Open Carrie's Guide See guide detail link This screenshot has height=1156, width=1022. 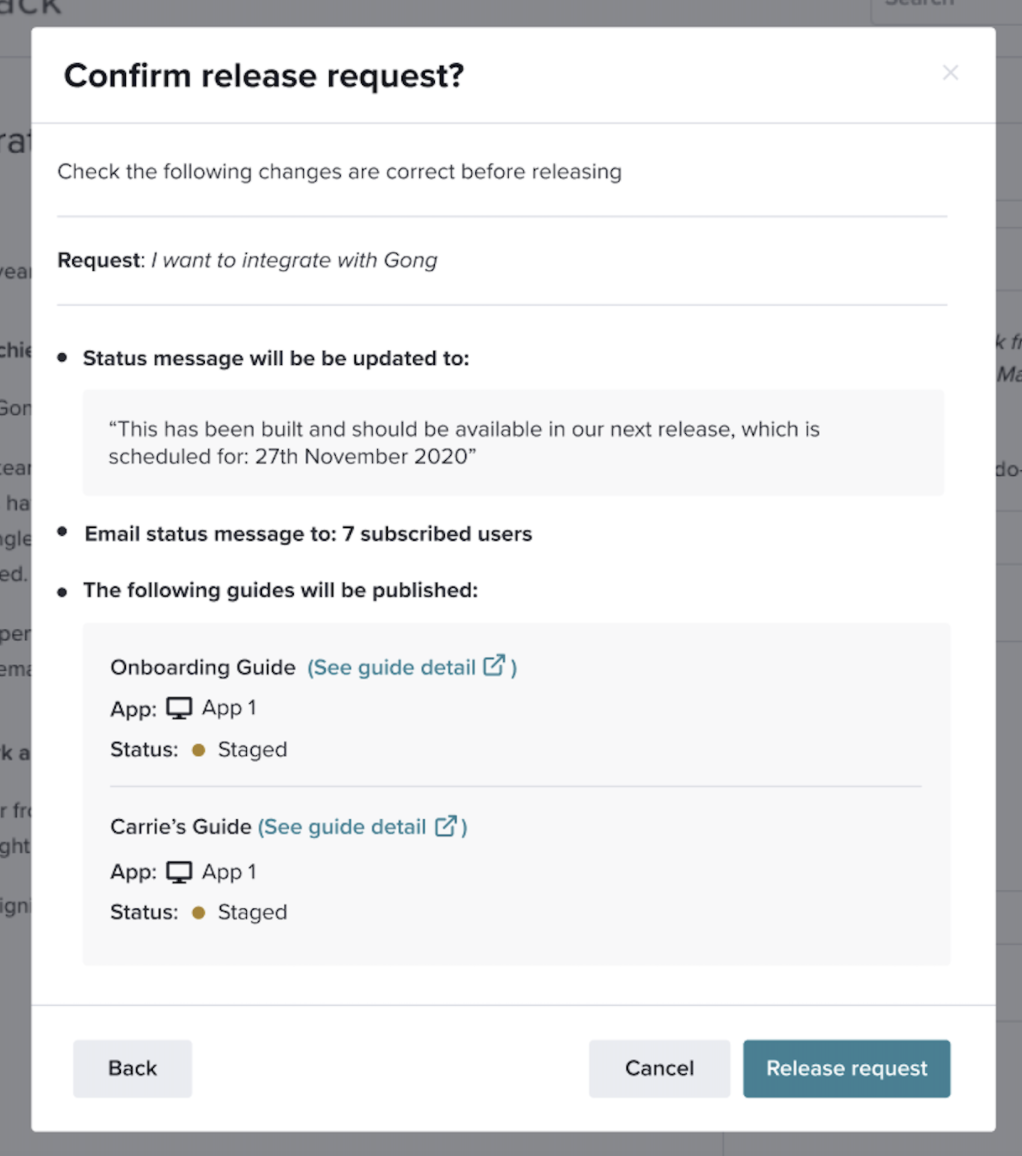coord(362,827)
